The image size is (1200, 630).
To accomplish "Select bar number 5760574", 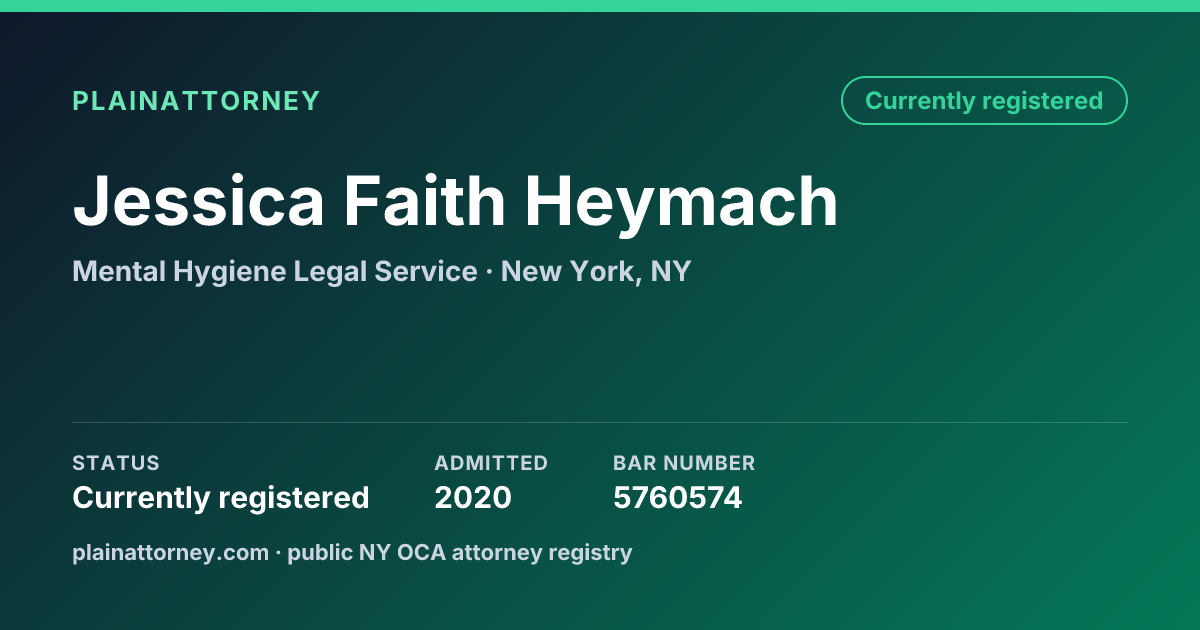I will coord(678,498).
